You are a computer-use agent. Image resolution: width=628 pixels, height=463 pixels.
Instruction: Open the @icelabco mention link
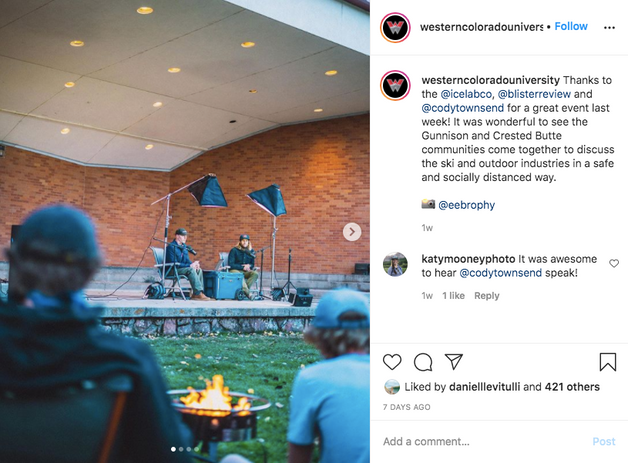click(x=467, y=94)
